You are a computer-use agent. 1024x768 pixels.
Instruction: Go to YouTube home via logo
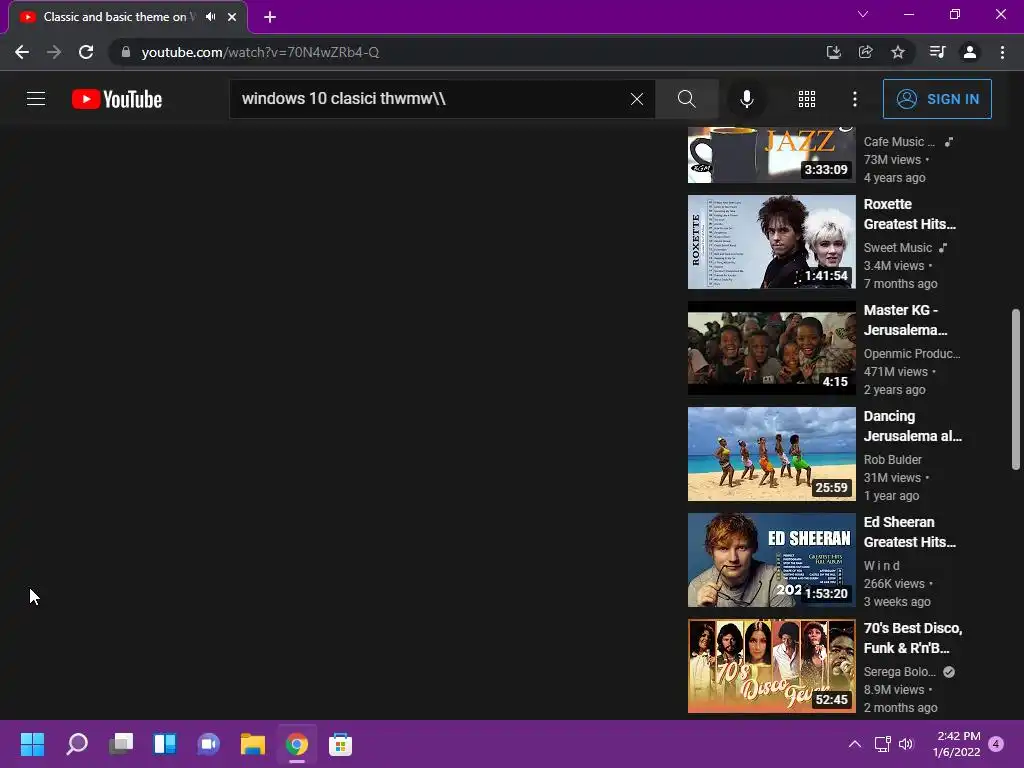[117, 99]
